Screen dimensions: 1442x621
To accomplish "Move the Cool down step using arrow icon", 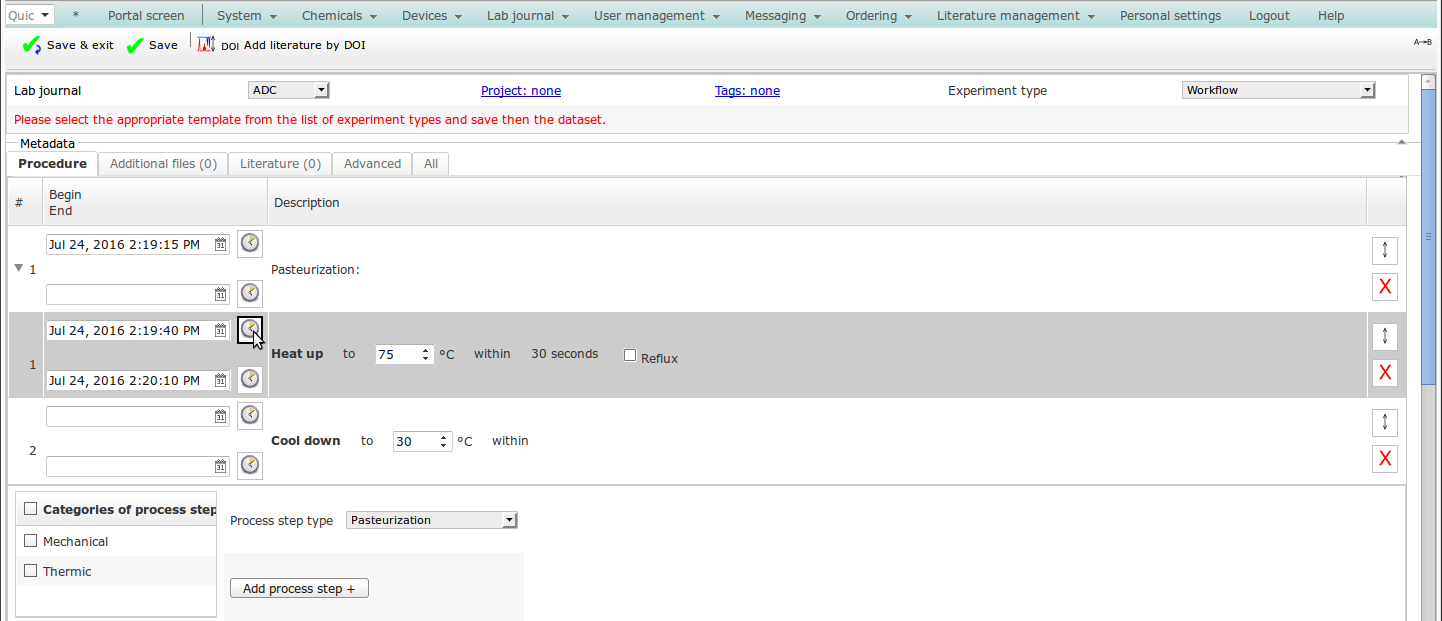I will click(x=1384, y=422).
